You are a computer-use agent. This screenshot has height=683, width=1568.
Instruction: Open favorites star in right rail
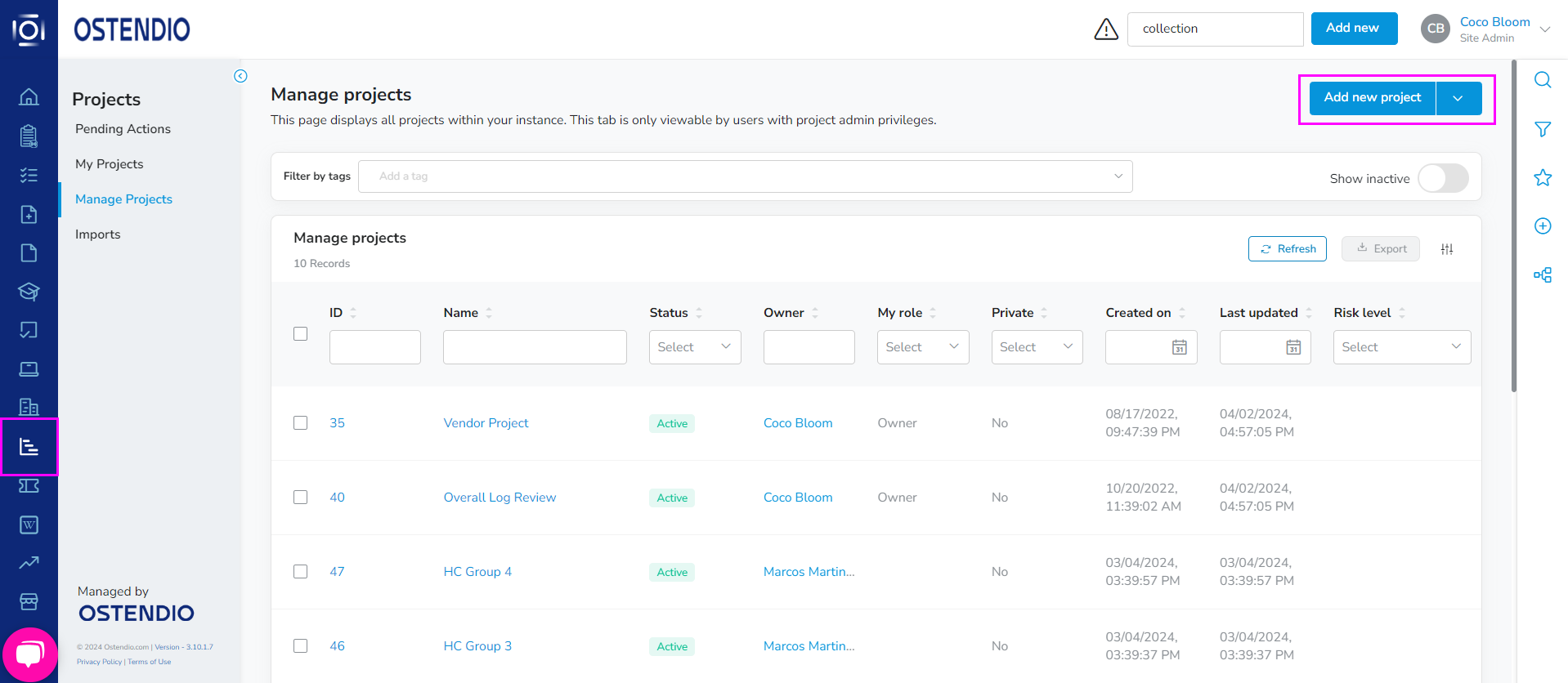(x=1543, y=177)
